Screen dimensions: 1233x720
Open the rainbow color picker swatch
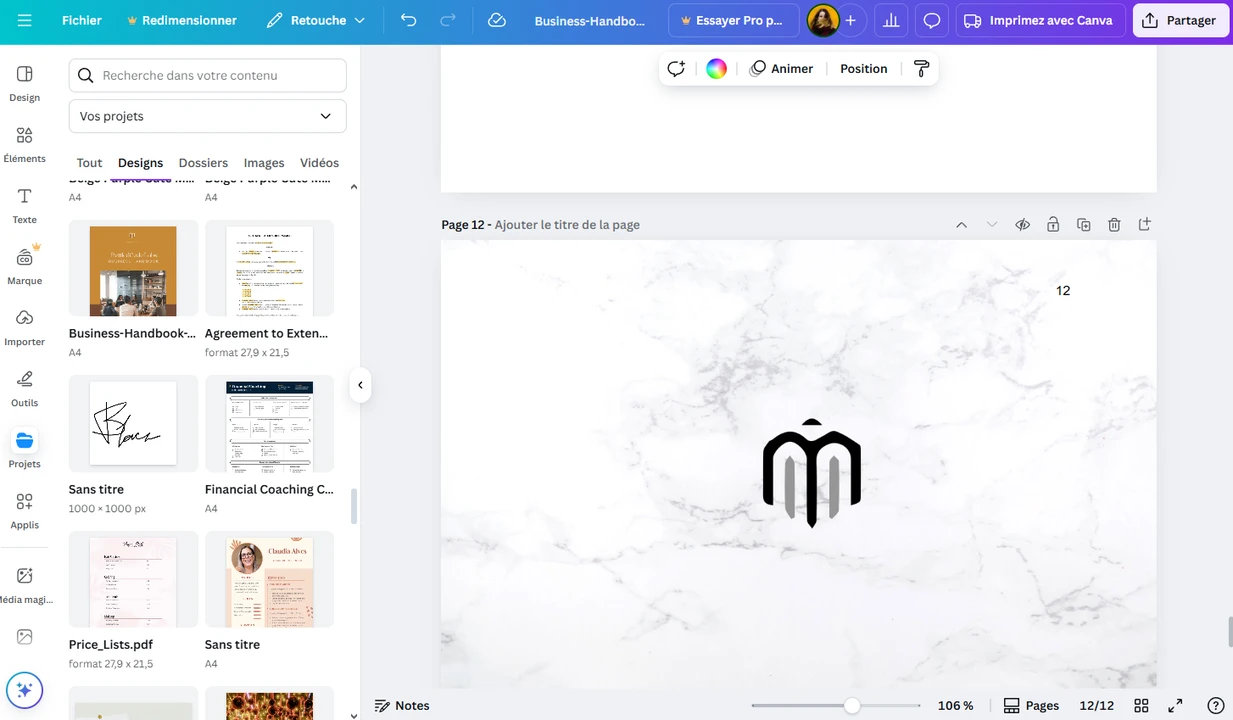(716, 69)
